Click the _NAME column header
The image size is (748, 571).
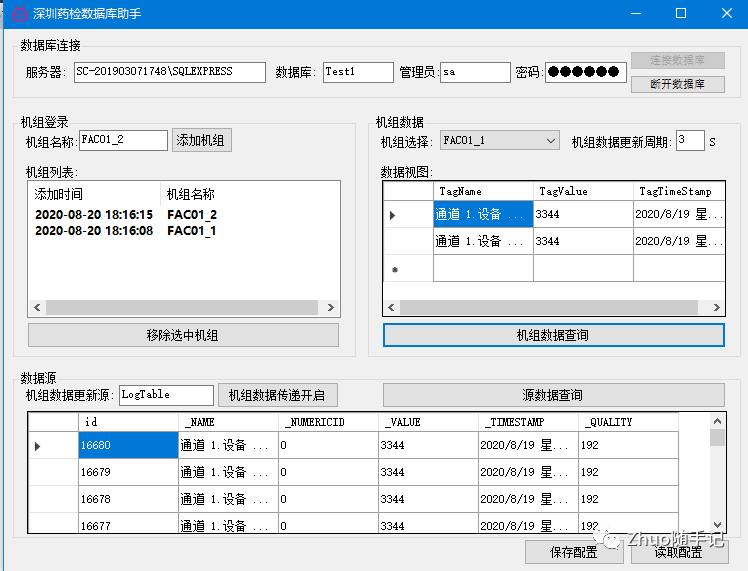pyautogui.click(x=229, y=422)
